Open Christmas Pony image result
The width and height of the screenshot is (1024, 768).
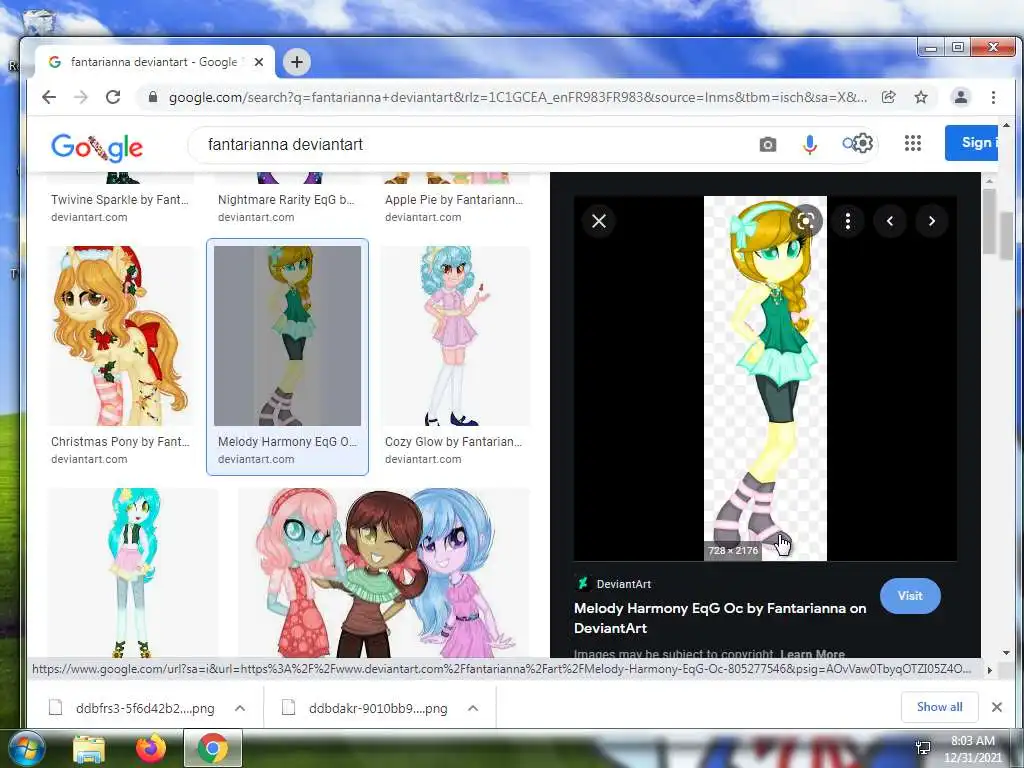pos(120,336)
